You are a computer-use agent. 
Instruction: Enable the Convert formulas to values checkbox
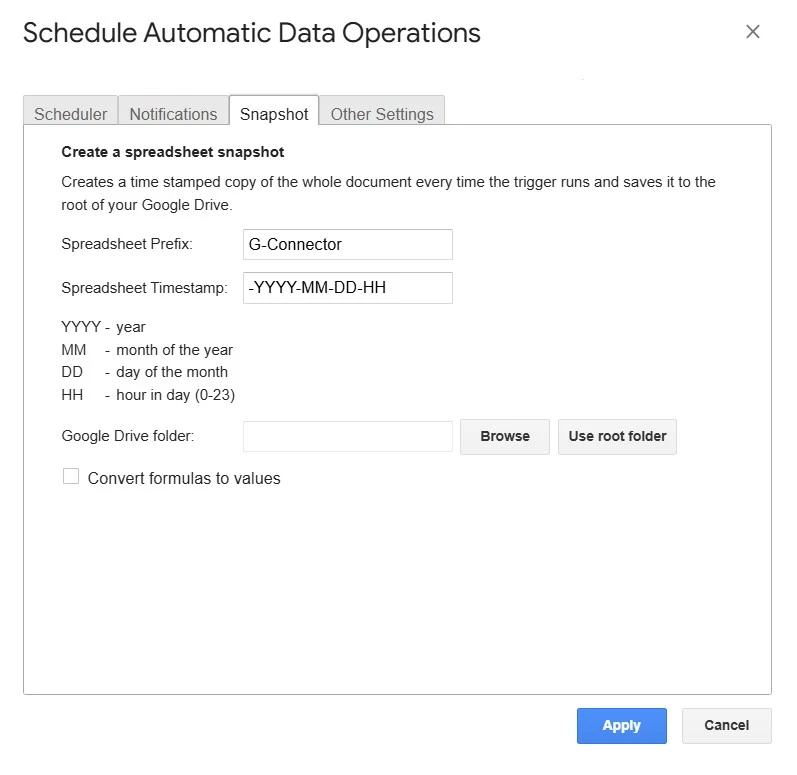pyautogui.click(x=71, y=477)
